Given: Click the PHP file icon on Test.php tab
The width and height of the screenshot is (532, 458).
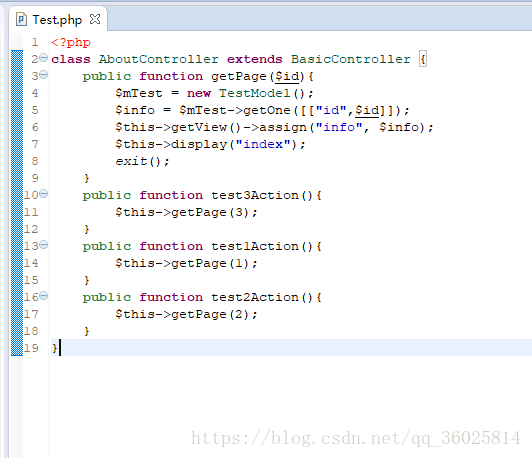Looking at the screenshot, I should pyautogui.click(x=21, y=20).
